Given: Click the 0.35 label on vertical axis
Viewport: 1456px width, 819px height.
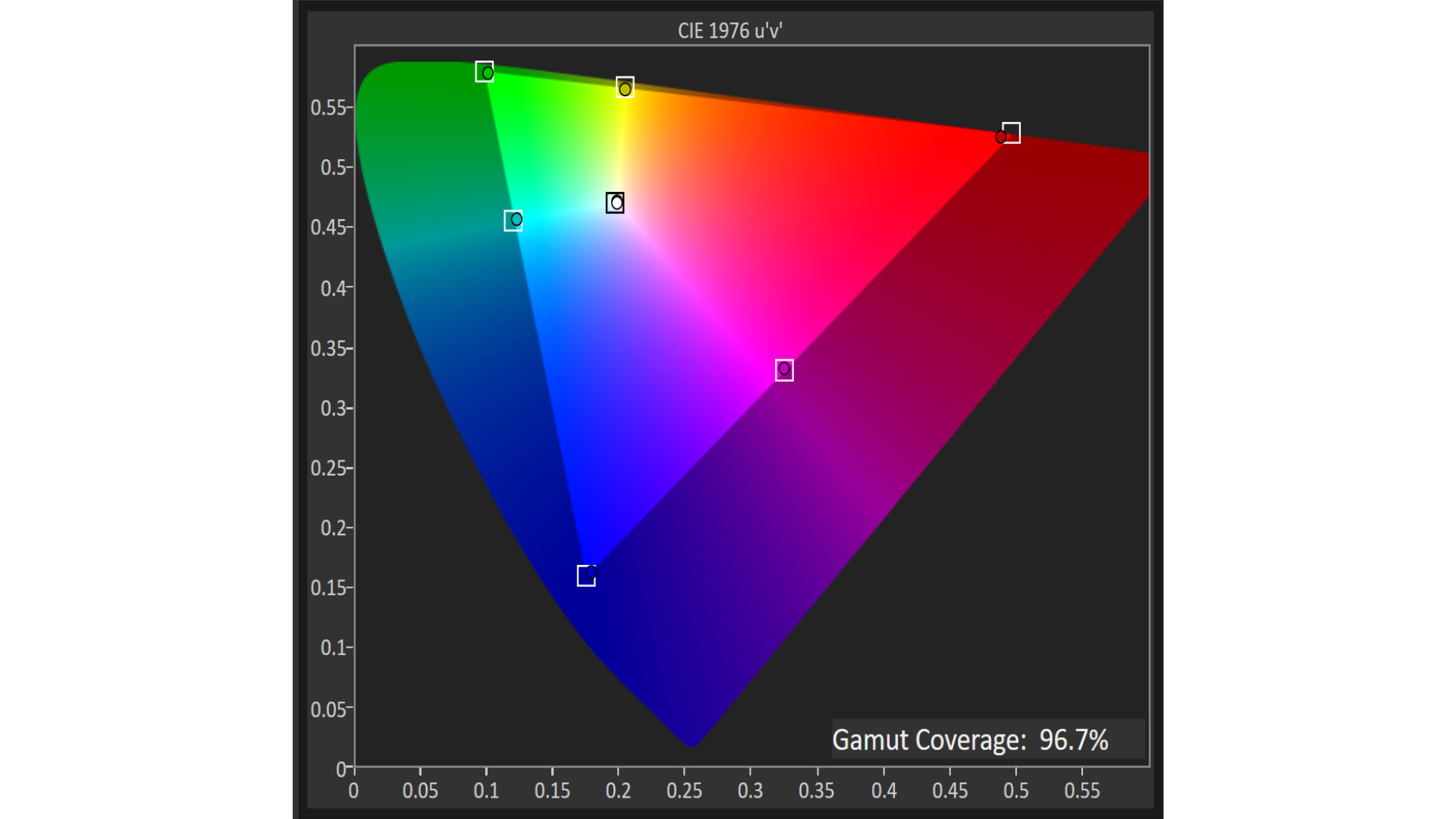Looking at the screenshot, I should [328, 348].
